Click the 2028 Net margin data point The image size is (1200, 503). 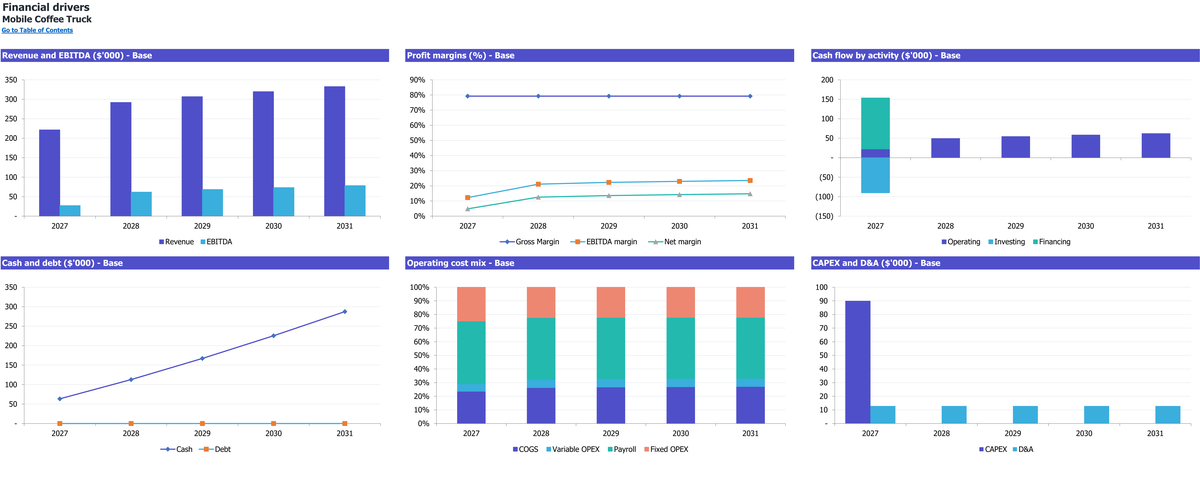tap(538, 197)
